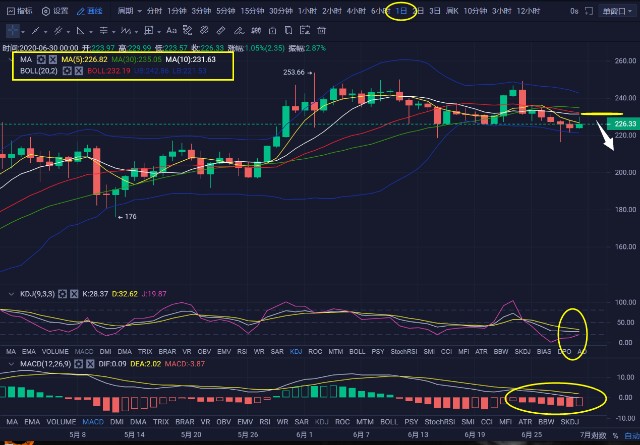Choose TRIX in the bottom MACD indicator row
Image resolution: width=640 pixels, height=445 pixels.
click(x=161, y=421)
